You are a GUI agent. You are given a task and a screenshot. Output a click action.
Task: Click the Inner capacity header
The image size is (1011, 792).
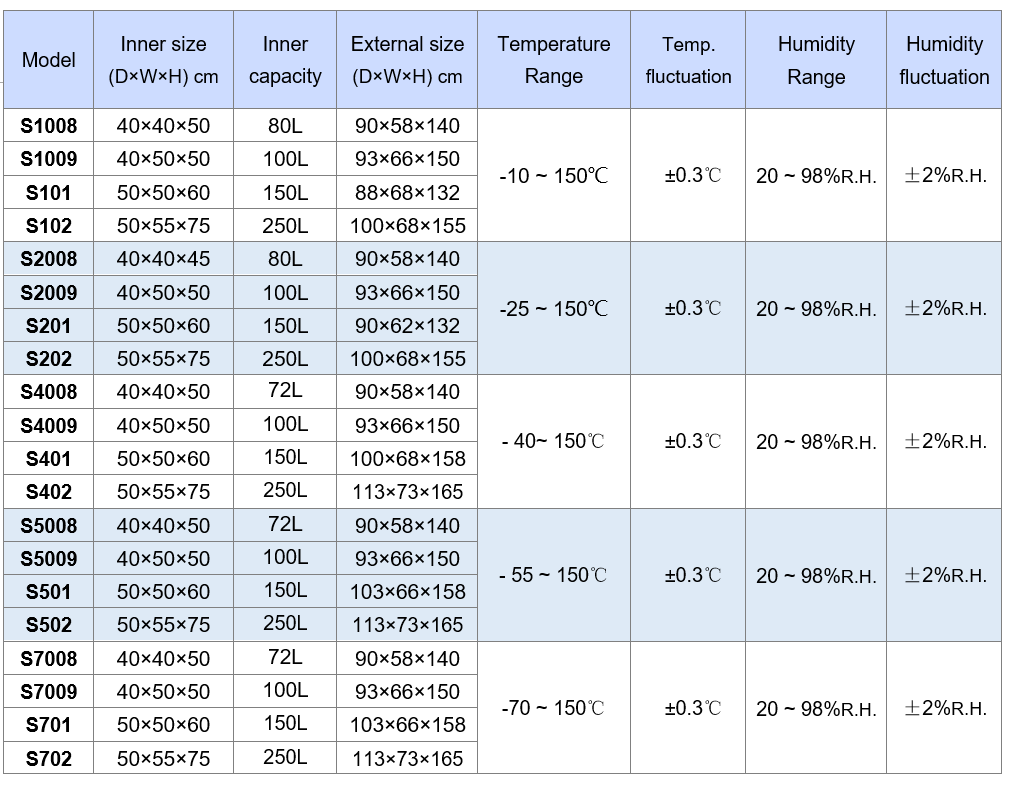pos(285,59)
